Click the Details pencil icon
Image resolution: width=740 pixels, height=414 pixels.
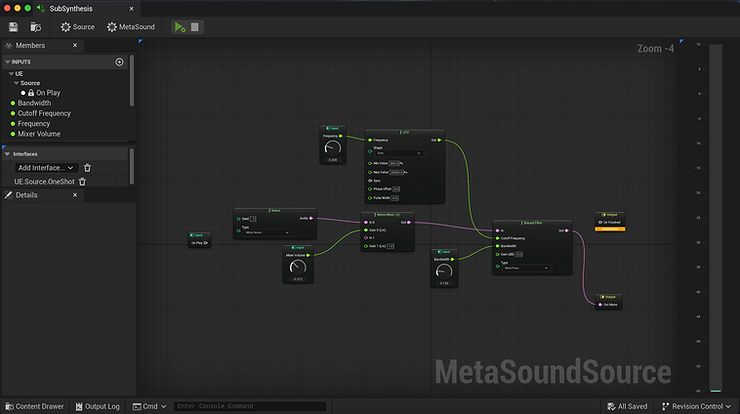click(x=8, y=195)
